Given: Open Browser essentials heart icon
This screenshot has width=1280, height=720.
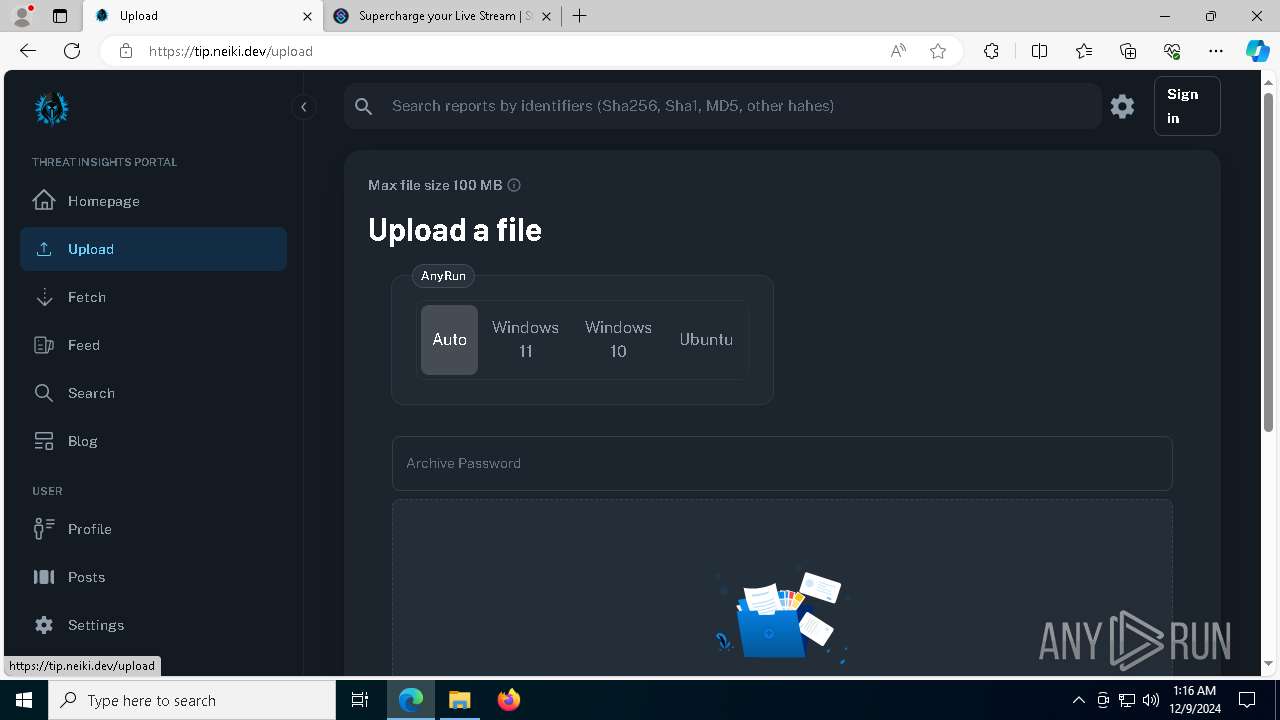Looking at the screenshot, I should [x=1172, y=51].
